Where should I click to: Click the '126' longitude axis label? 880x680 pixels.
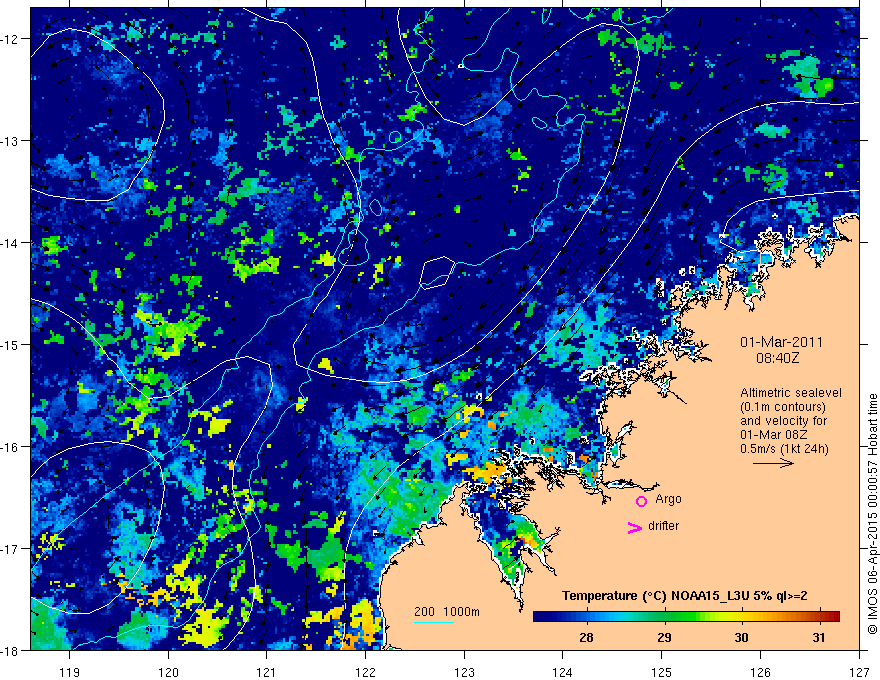tap(760, 672)
